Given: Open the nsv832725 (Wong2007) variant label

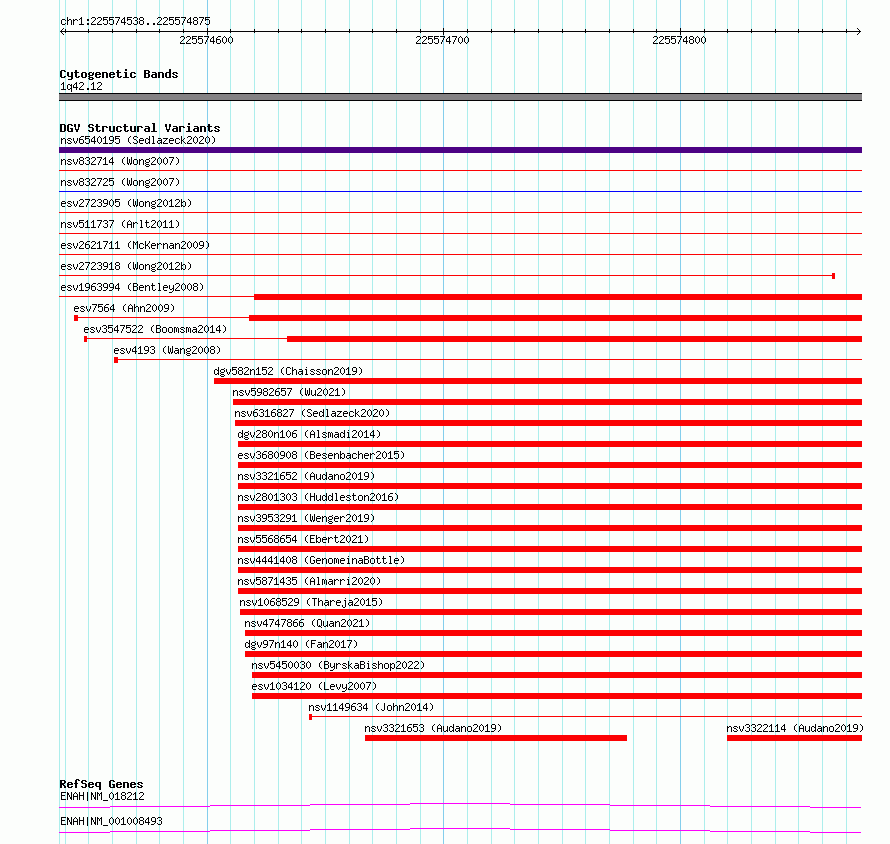Looking at the screenshot, I should (120, 182).
